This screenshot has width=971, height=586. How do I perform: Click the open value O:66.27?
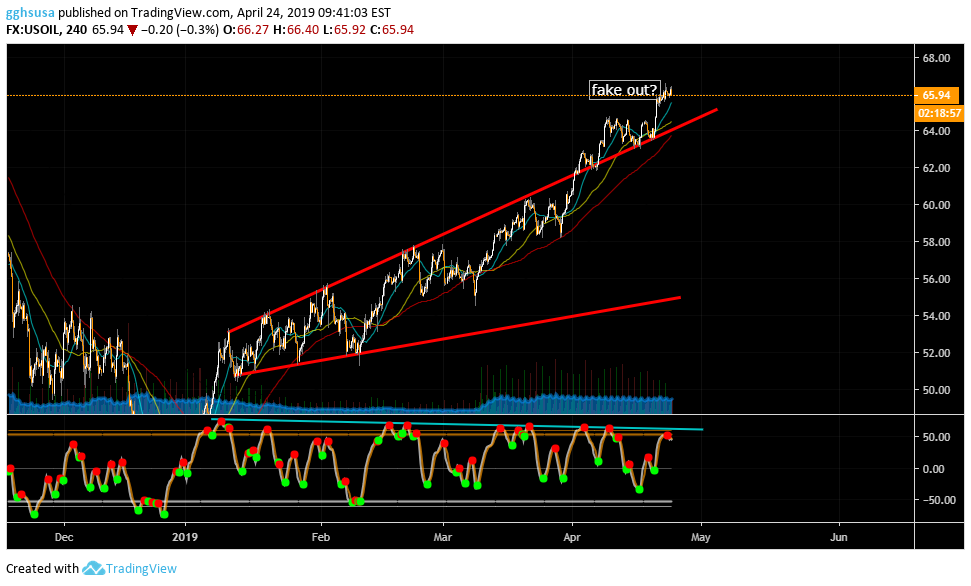click(246, 30)
